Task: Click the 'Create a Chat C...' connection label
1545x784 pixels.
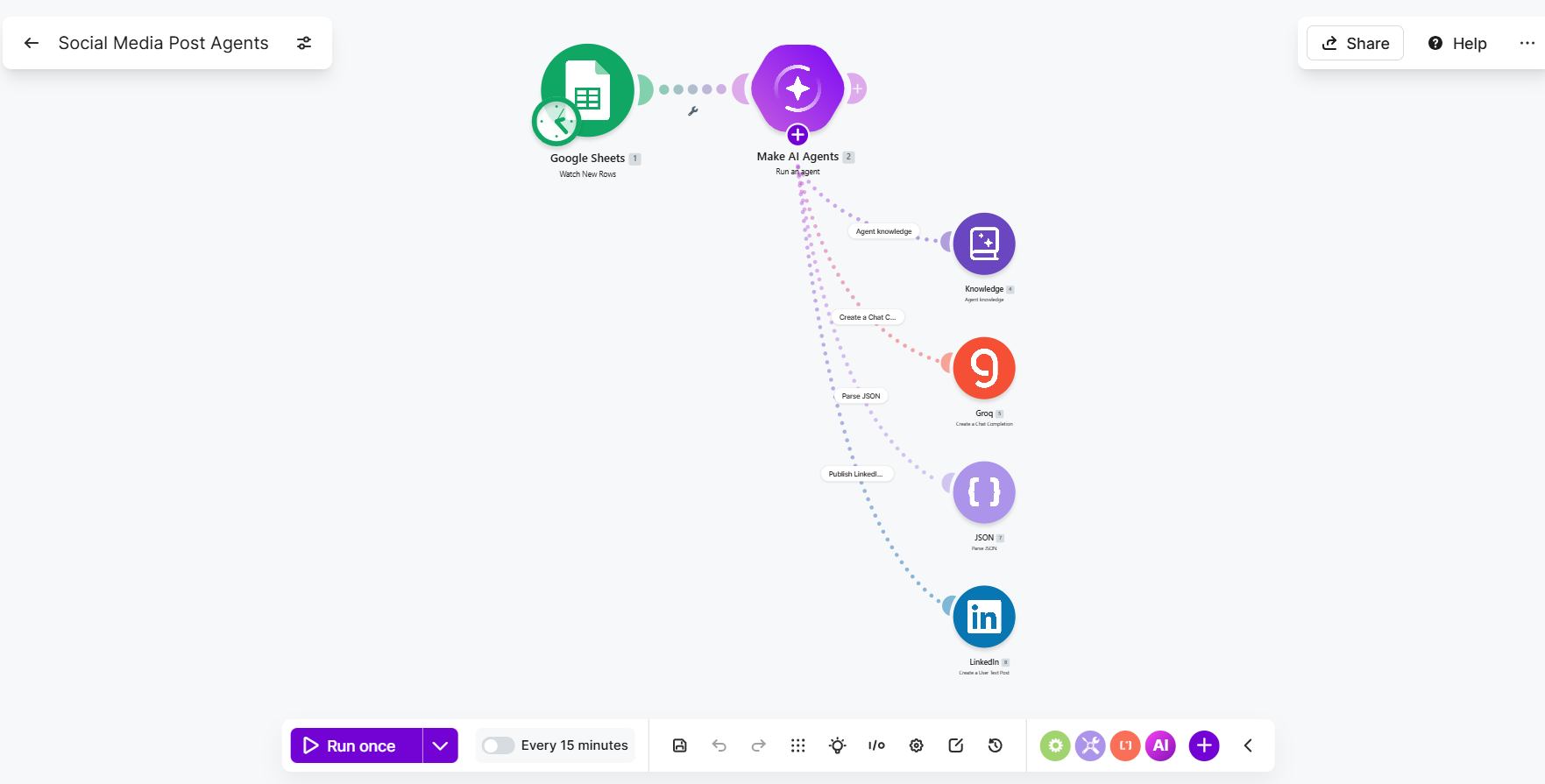Action: (867, 317)
